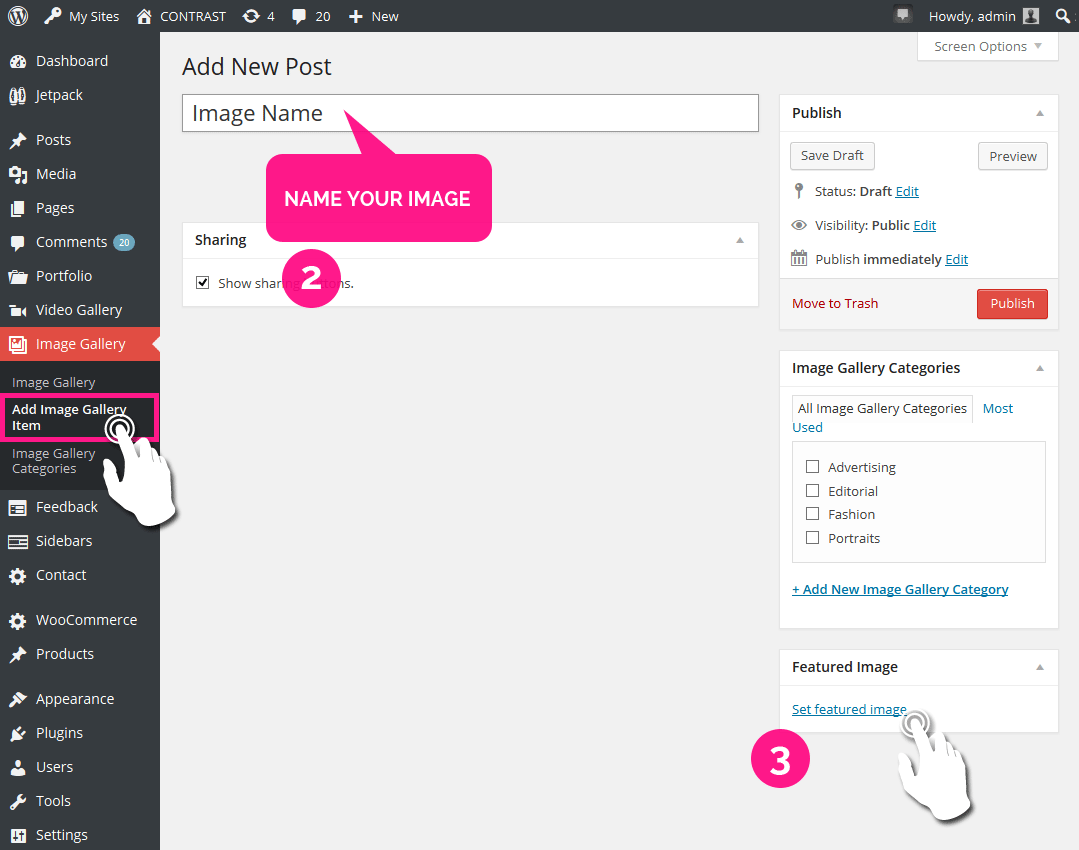Click the Save Draft button
This screenshot has height=850, width=1079.
pos(832,156)
